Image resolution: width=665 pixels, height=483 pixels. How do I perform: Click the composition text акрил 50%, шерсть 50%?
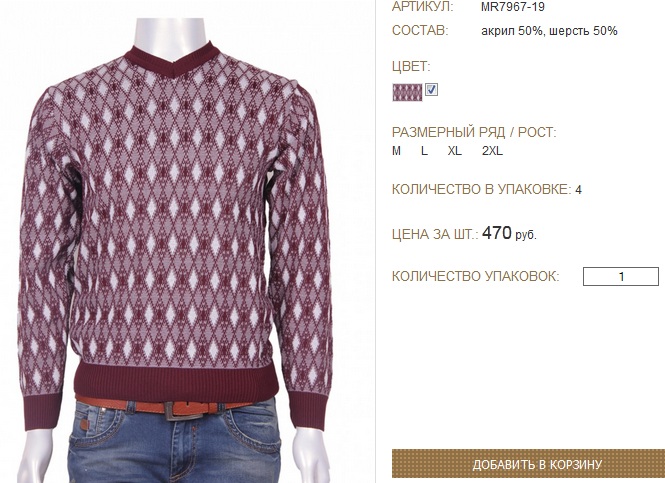pos(549,31)
